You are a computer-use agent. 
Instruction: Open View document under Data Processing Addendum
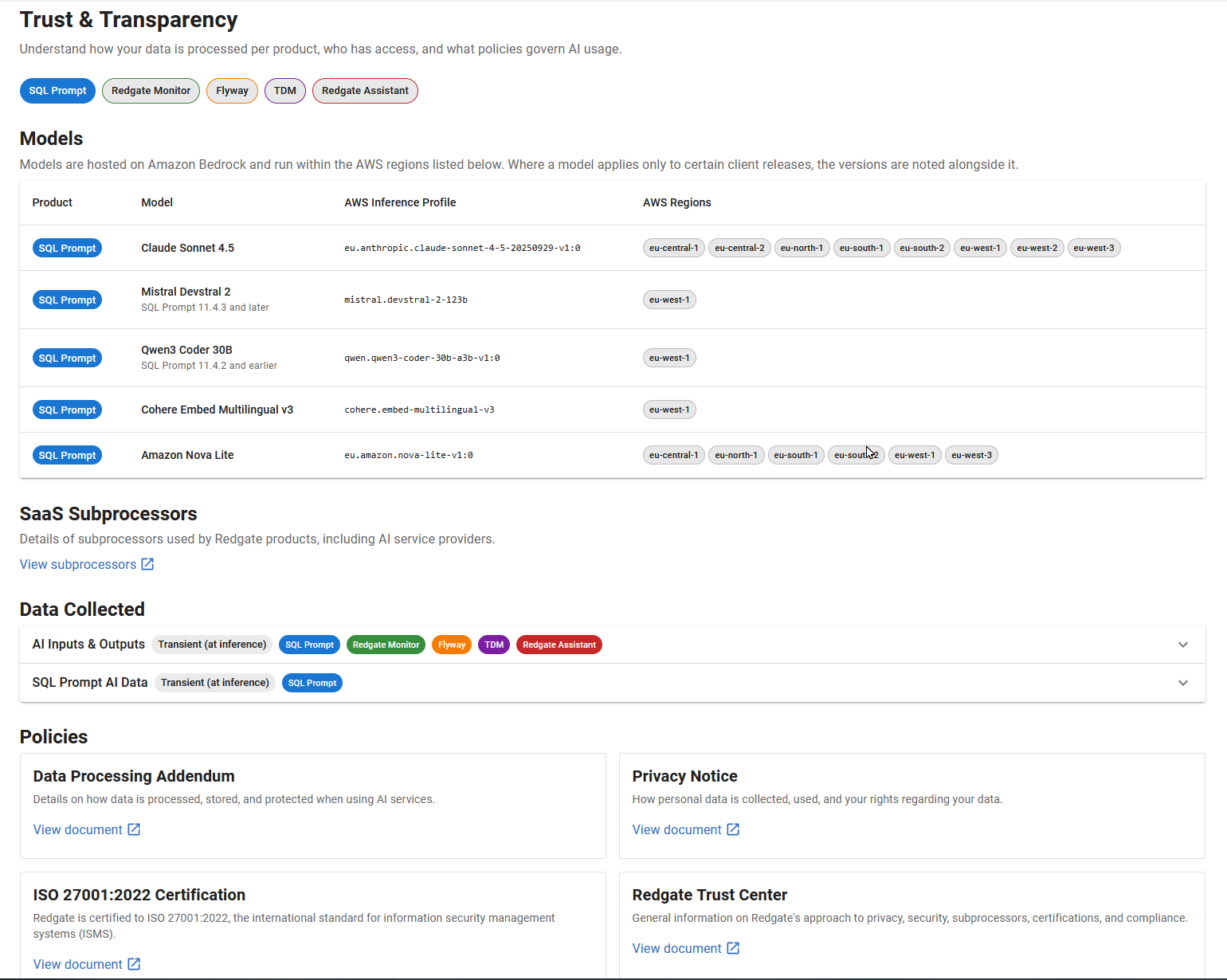(x=87, y=829)
